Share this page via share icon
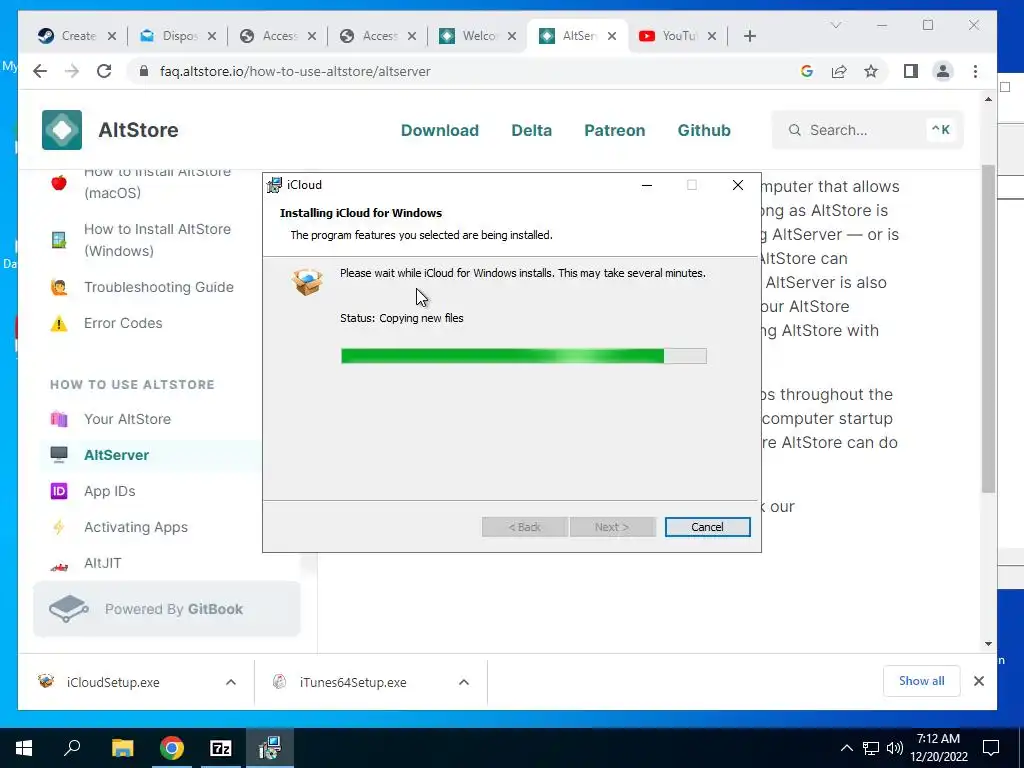The height and width of the screenshot is (768, 1024). (x=839, y=71)
